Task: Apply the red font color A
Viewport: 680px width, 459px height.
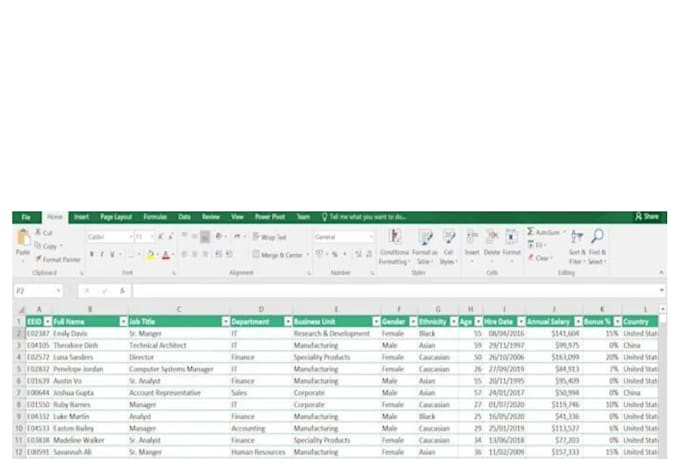Action: [166, 255]
